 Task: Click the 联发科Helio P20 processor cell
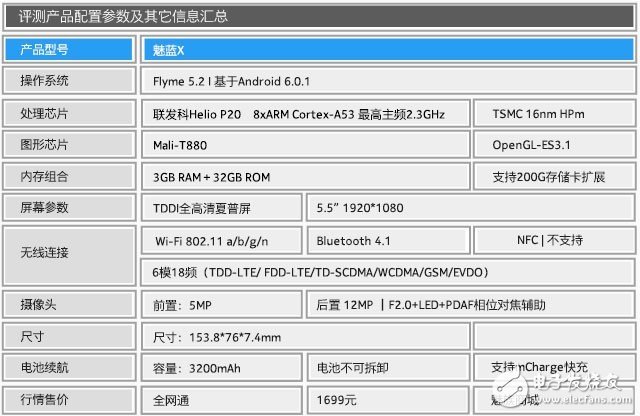[x=305, y=114]
